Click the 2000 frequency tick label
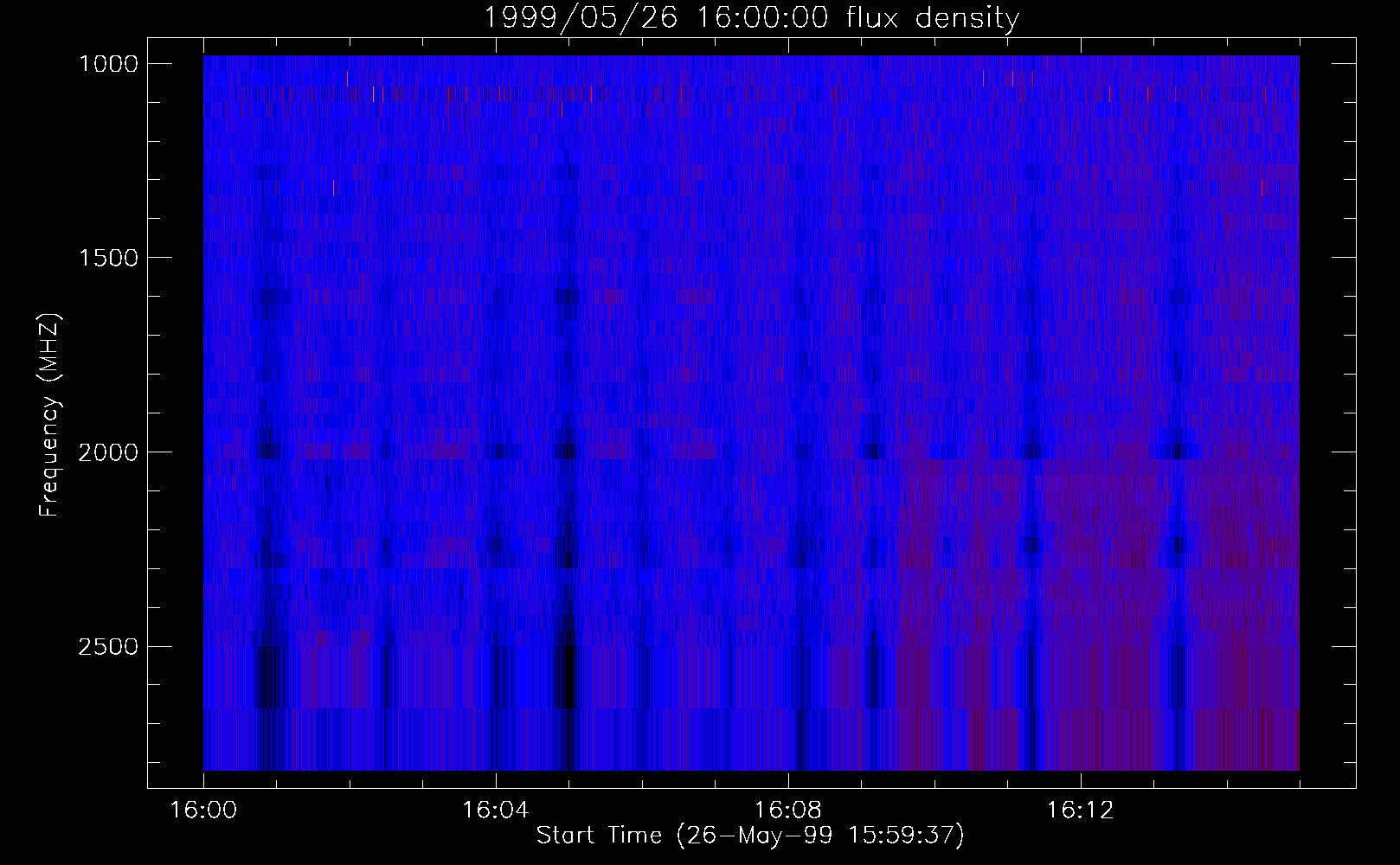 108,452
